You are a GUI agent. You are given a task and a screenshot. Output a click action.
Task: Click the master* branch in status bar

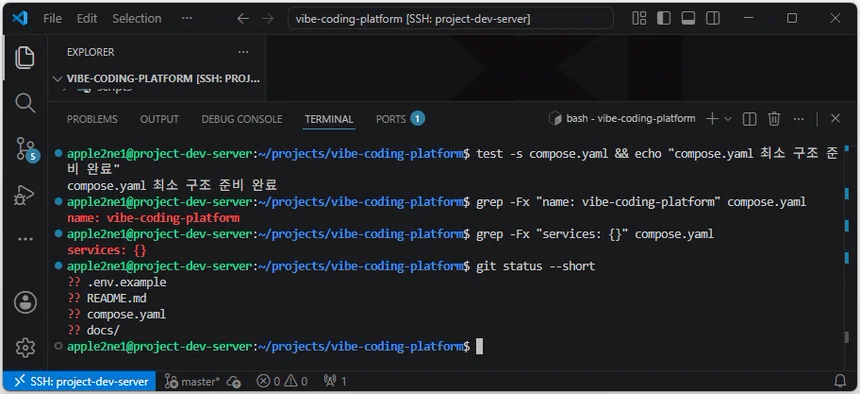click(x=193, y=381)
